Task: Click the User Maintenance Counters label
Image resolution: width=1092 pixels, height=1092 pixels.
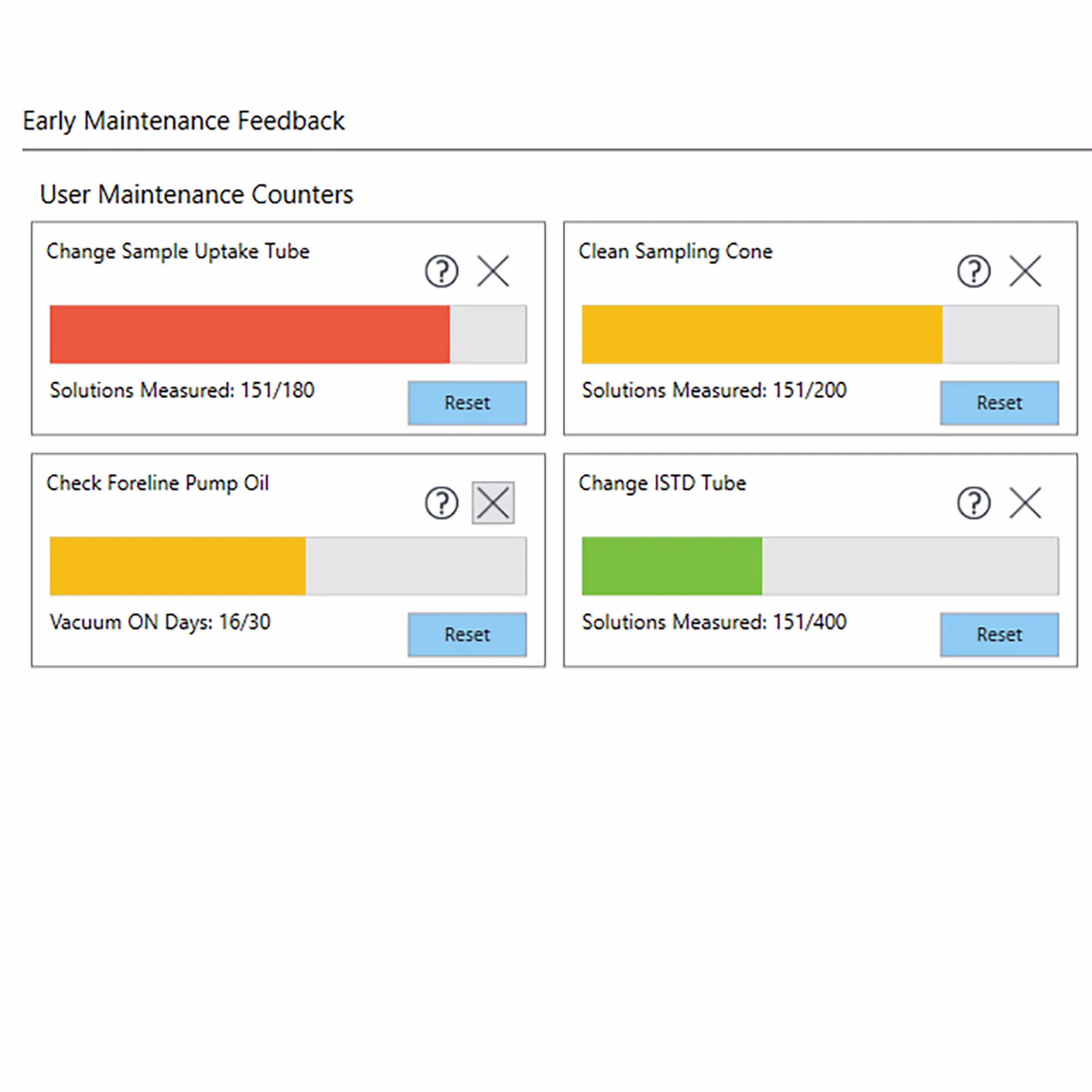Action: click(x=197, y=195)
